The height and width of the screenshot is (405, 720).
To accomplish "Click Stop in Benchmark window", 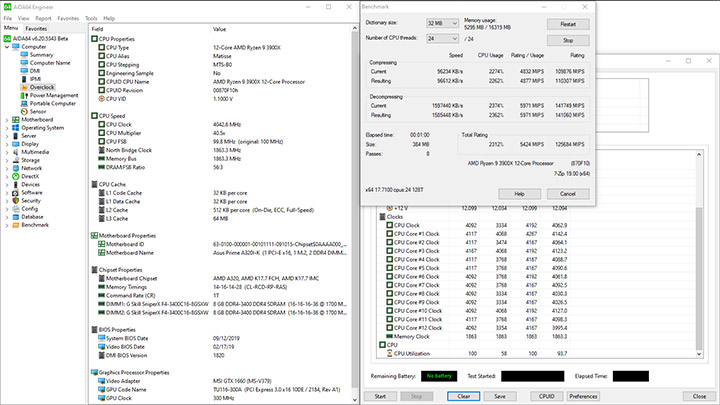I will 568,40.
